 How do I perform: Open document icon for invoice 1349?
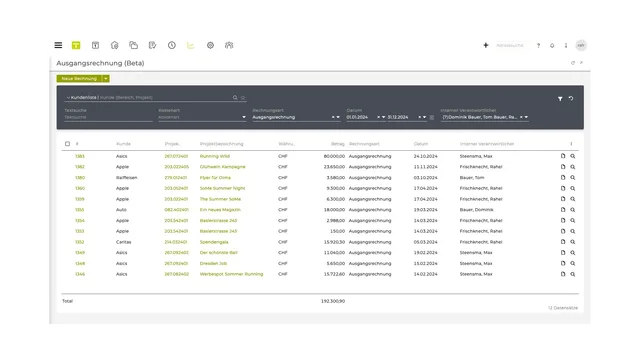pos(563,253)
